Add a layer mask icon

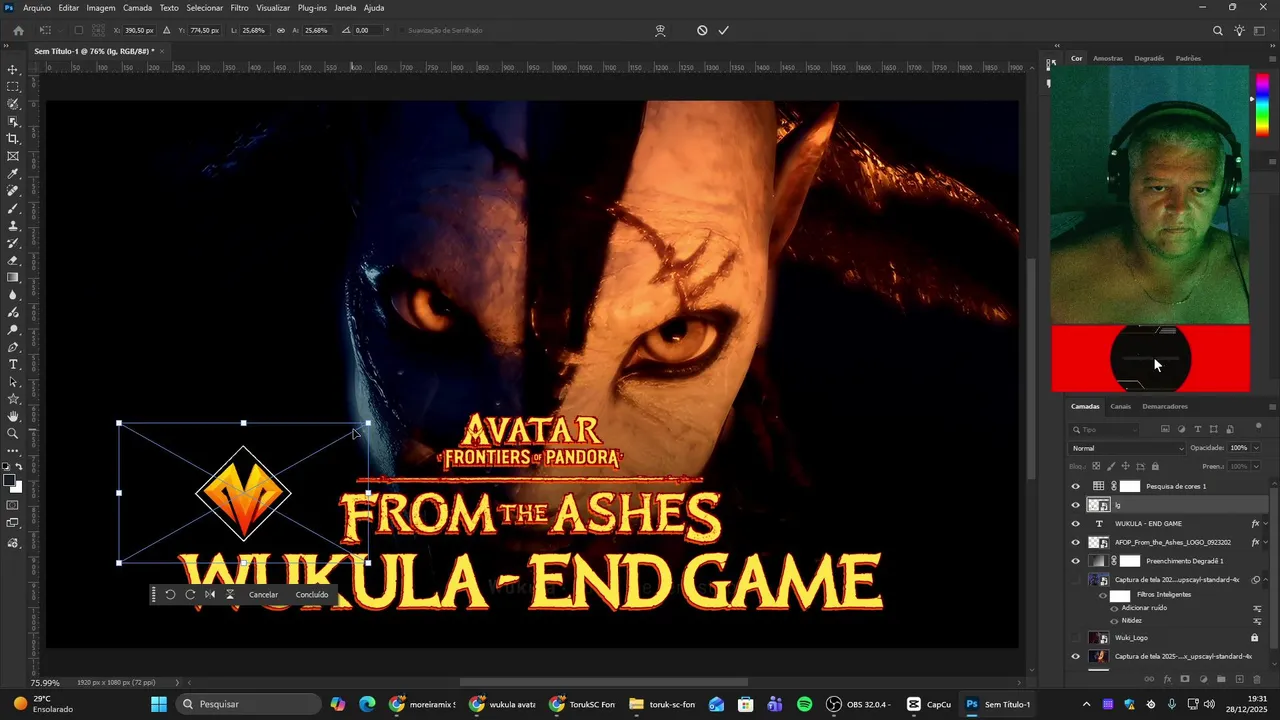pyautogui.click(x=1185, y=679)
